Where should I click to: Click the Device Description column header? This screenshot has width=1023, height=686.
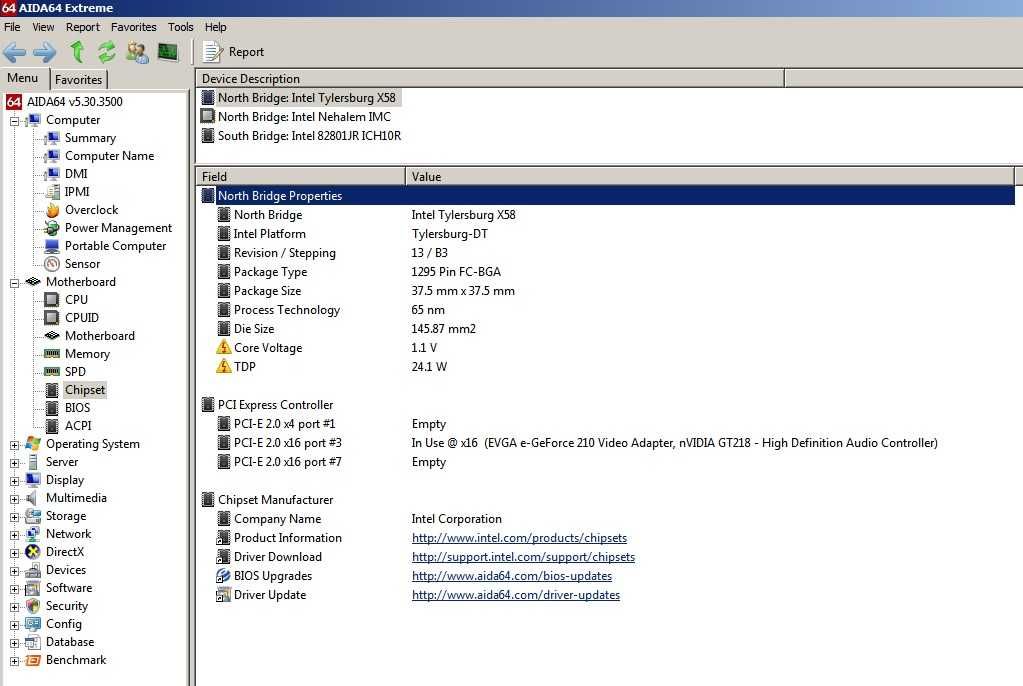point(490,78)
